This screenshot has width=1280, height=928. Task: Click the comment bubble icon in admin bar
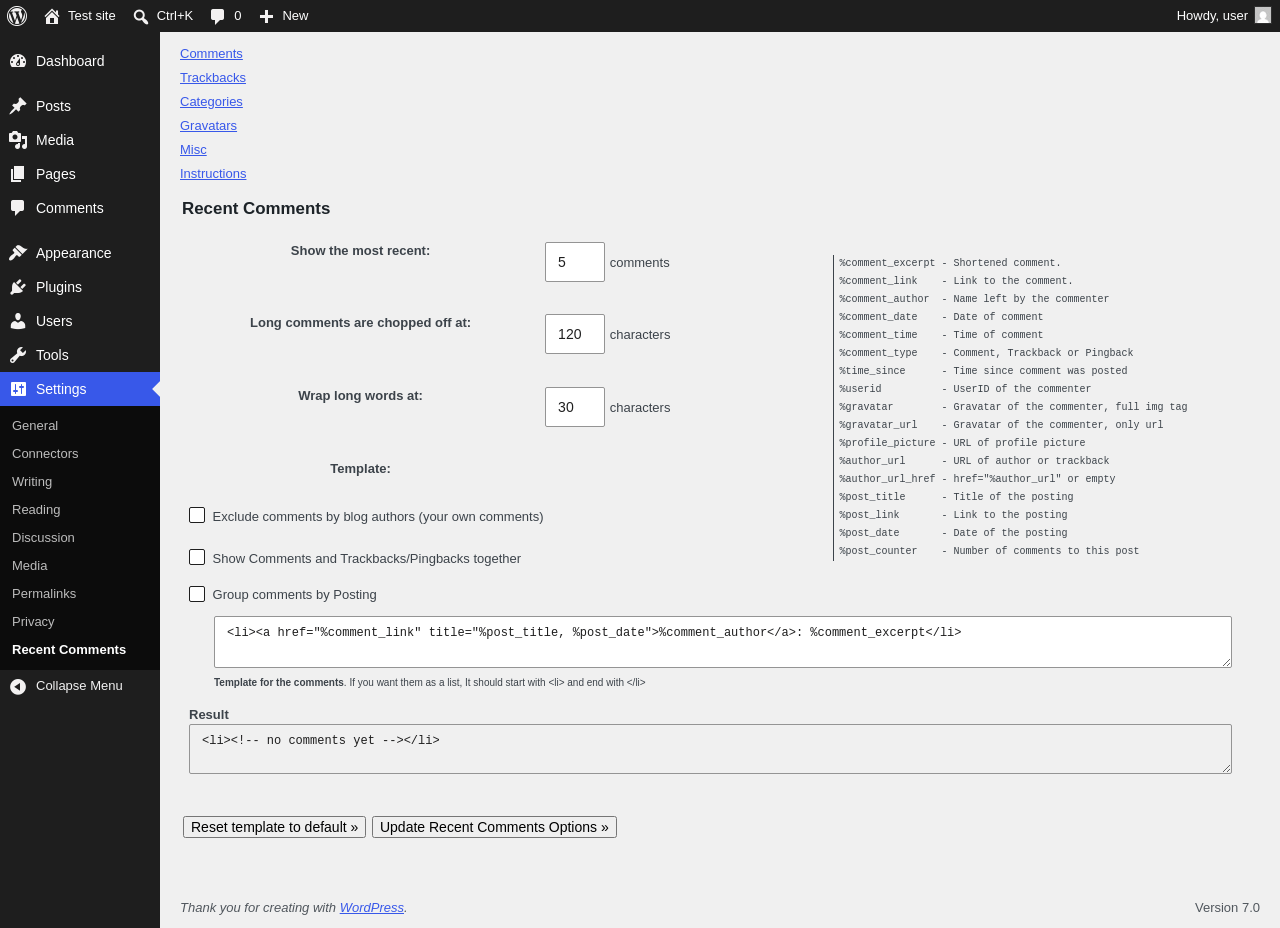click(x=217, y=16)
